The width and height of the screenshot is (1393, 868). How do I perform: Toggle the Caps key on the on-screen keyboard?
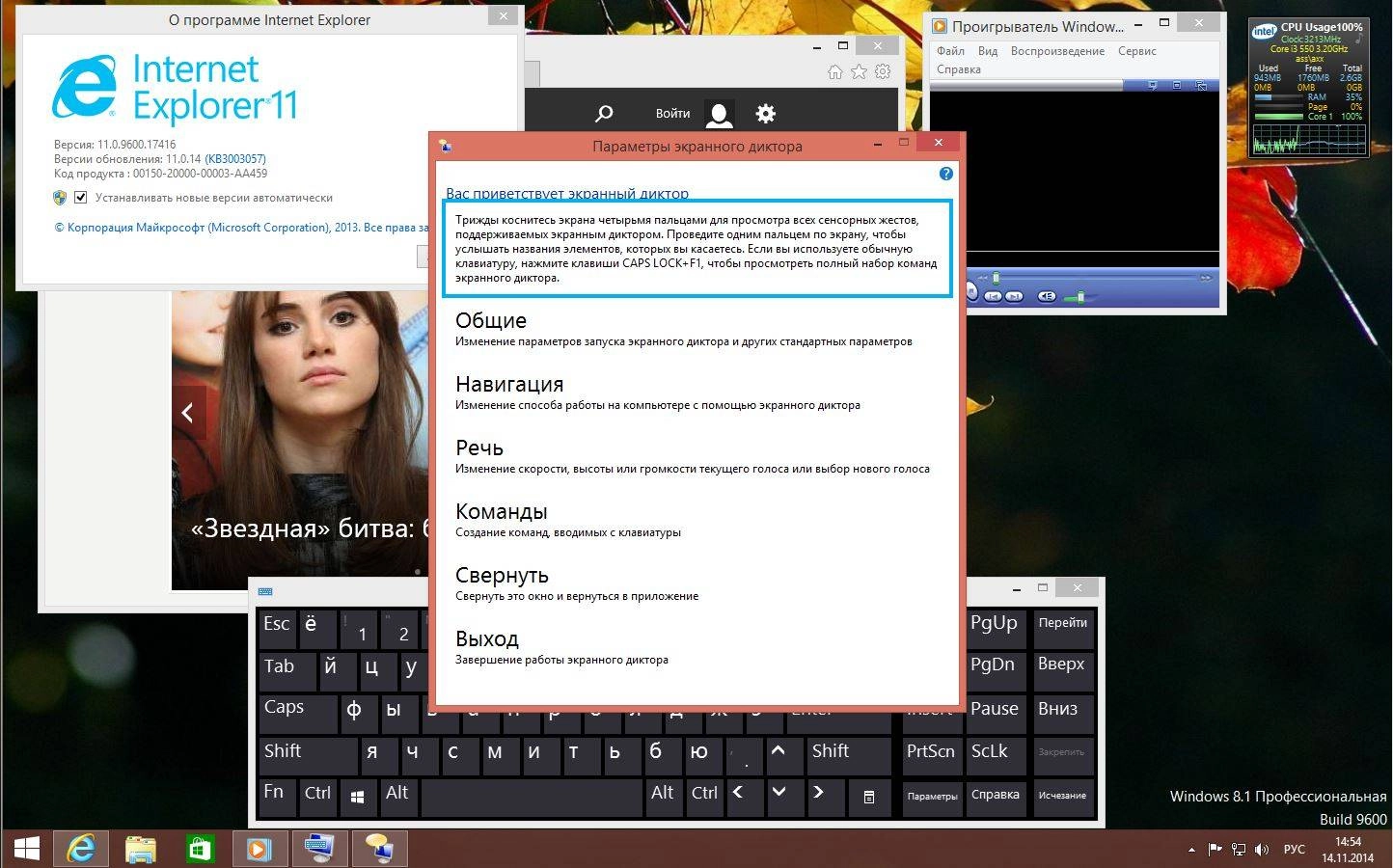[297, 713]
